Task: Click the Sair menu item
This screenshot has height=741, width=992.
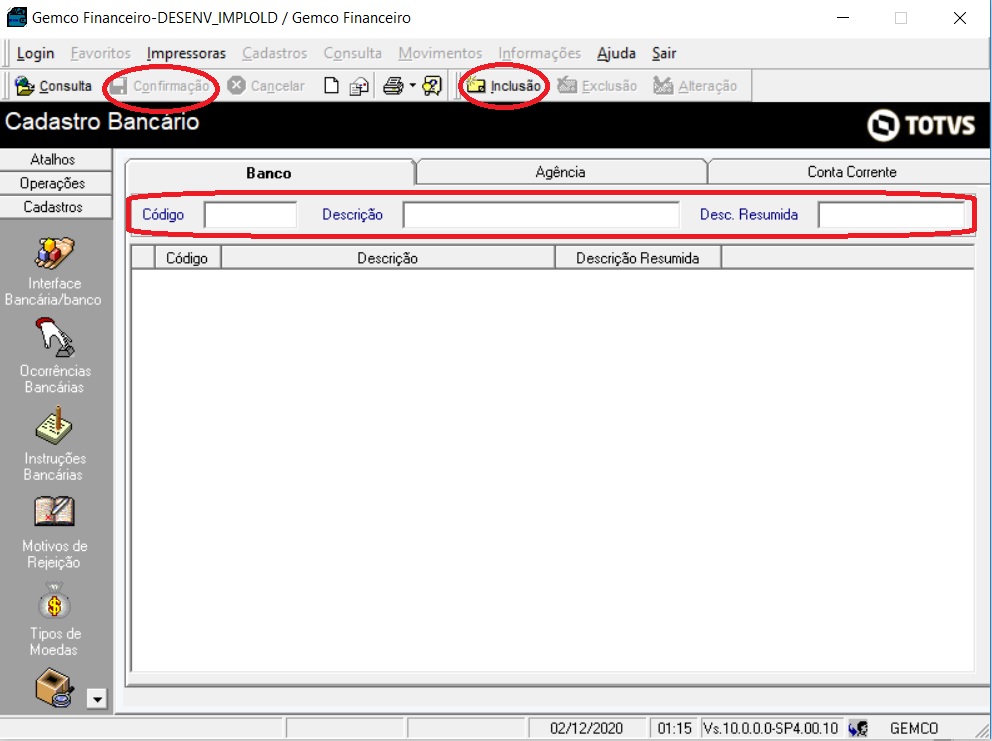Action: point(664,53)
